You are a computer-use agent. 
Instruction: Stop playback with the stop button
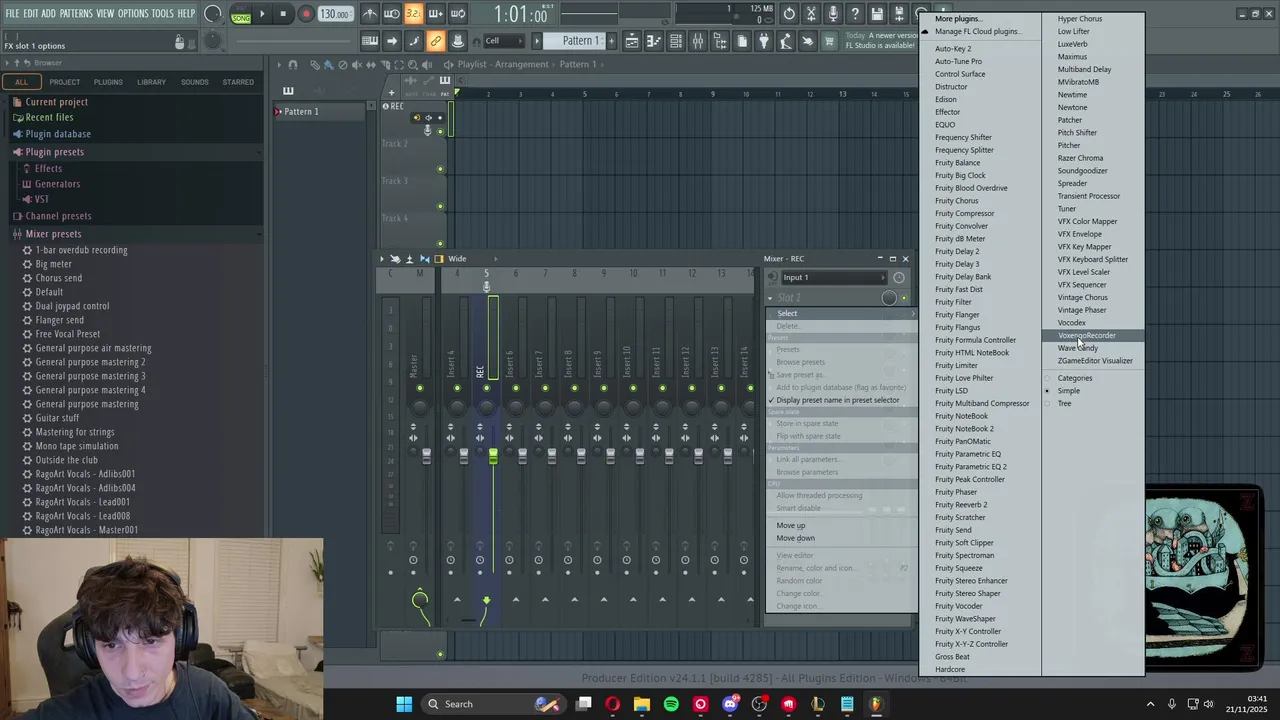(x=283, y=14)
